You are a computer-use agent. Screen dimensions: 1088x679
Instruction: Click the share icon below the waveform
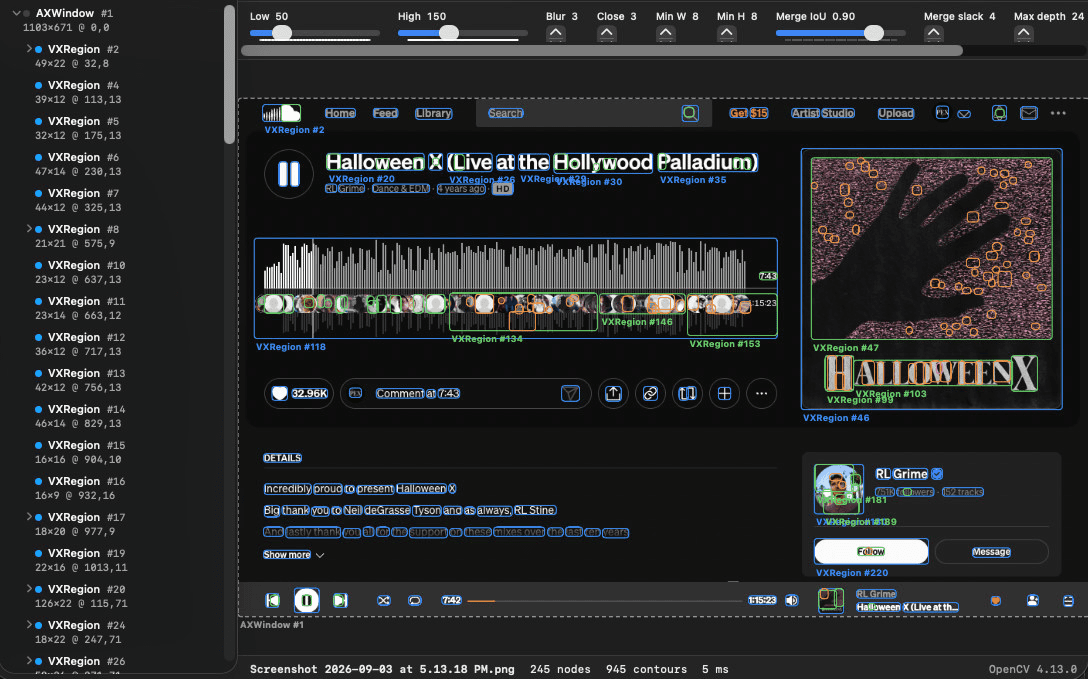(x=613, y=393)
